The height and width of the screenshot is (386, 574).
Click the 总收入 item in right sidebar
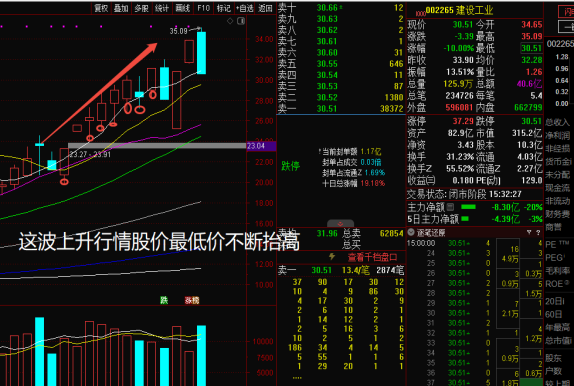coord(558,122)
